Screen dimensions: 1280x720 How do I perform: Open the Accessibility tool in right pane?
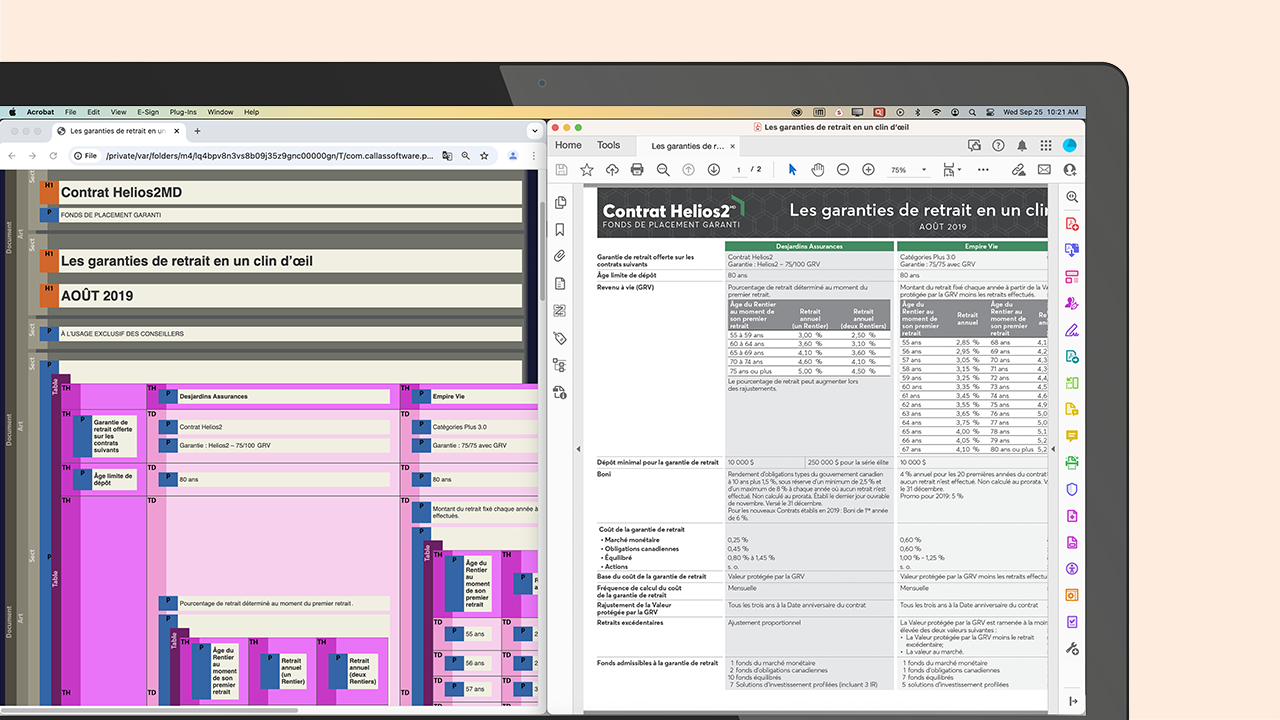point(1072,569)
